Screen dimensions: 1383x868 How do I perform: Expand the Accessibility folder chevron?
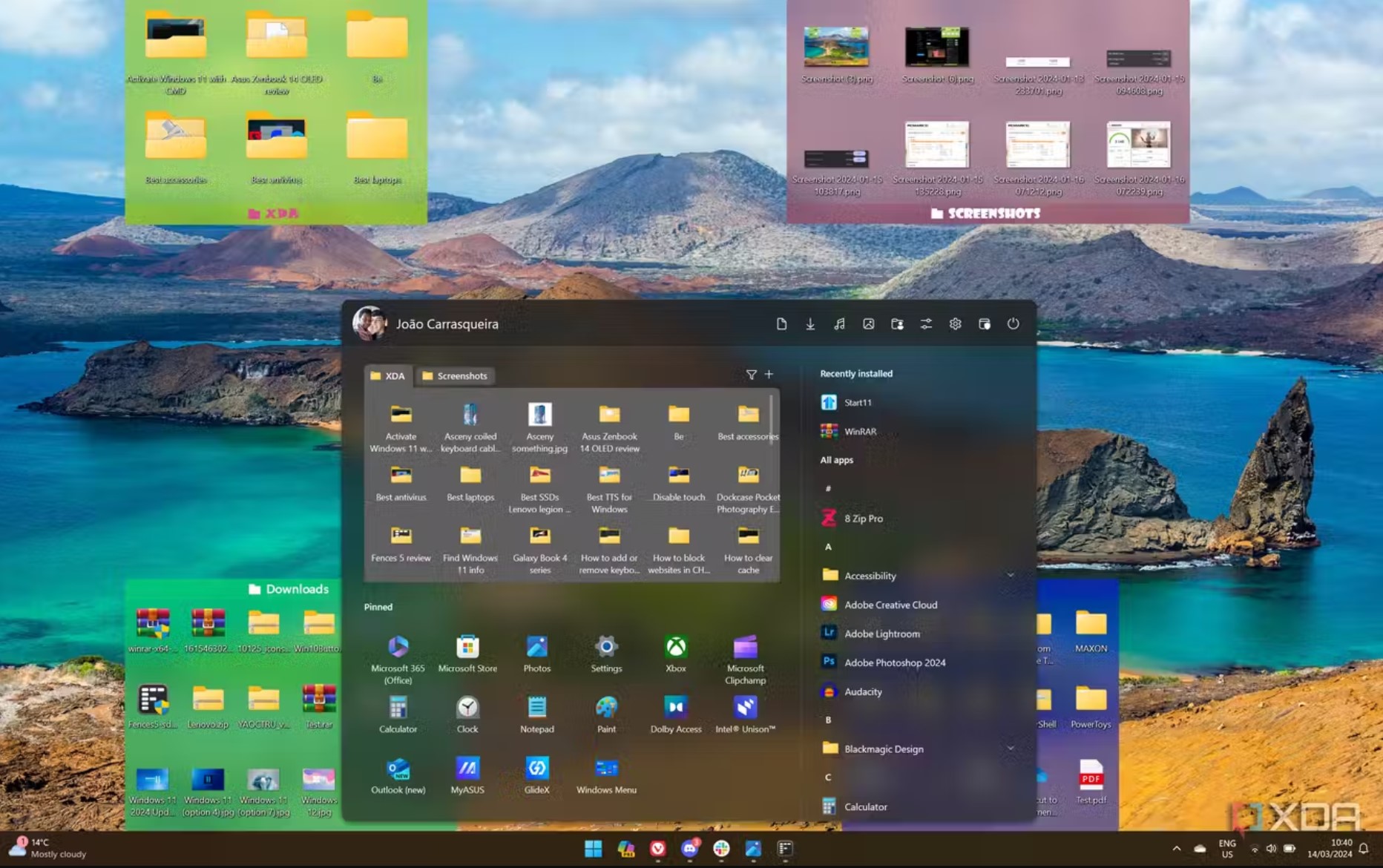[1011, 575]
